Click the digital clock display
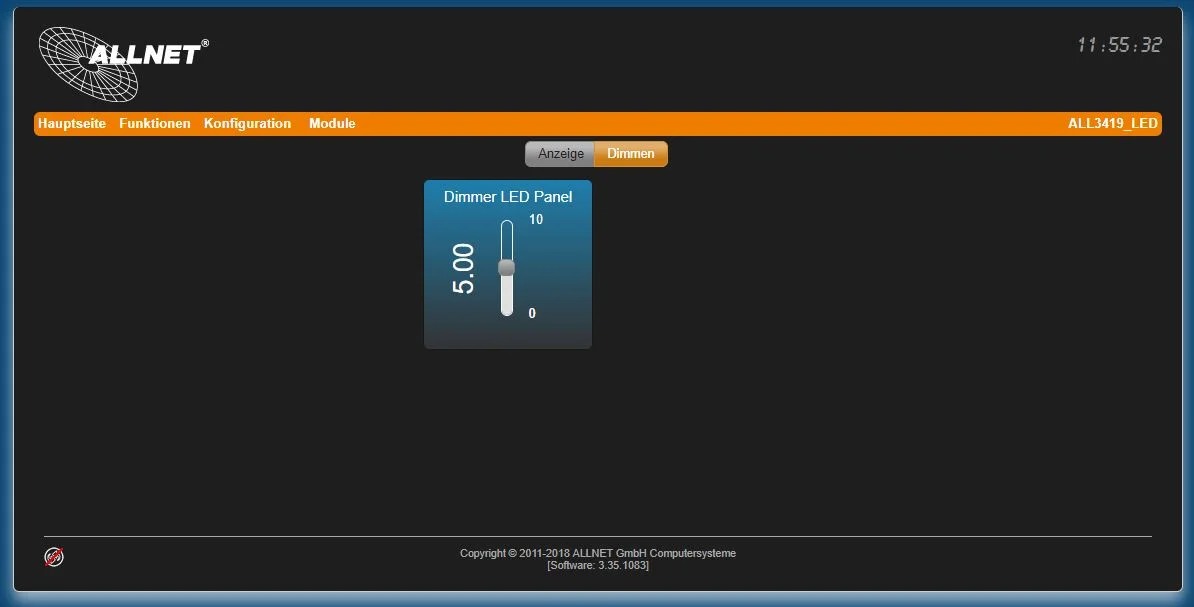 [1120, 44]
